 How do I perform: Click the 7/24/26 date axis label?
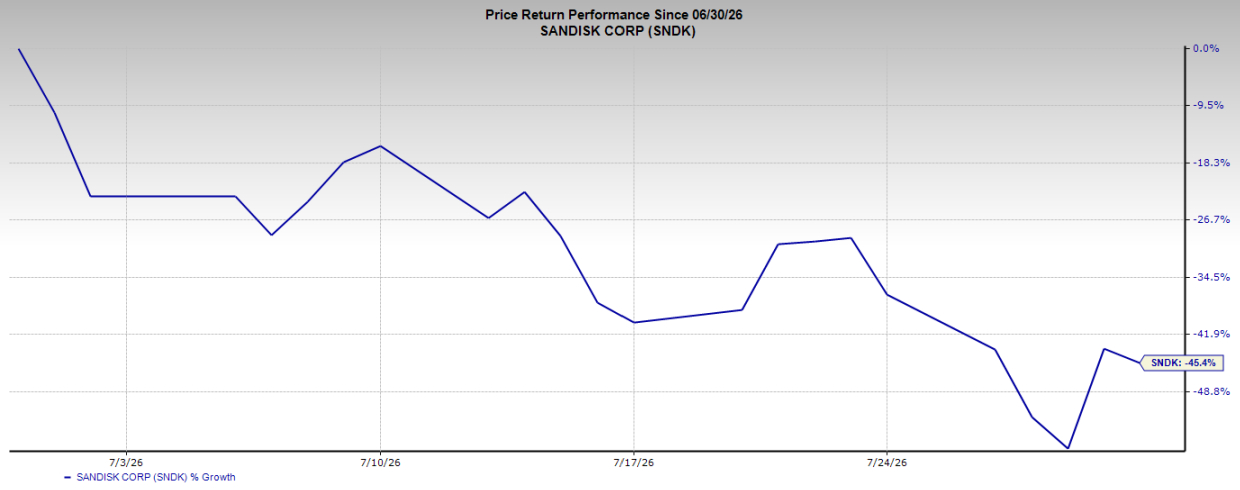point(888,462)
